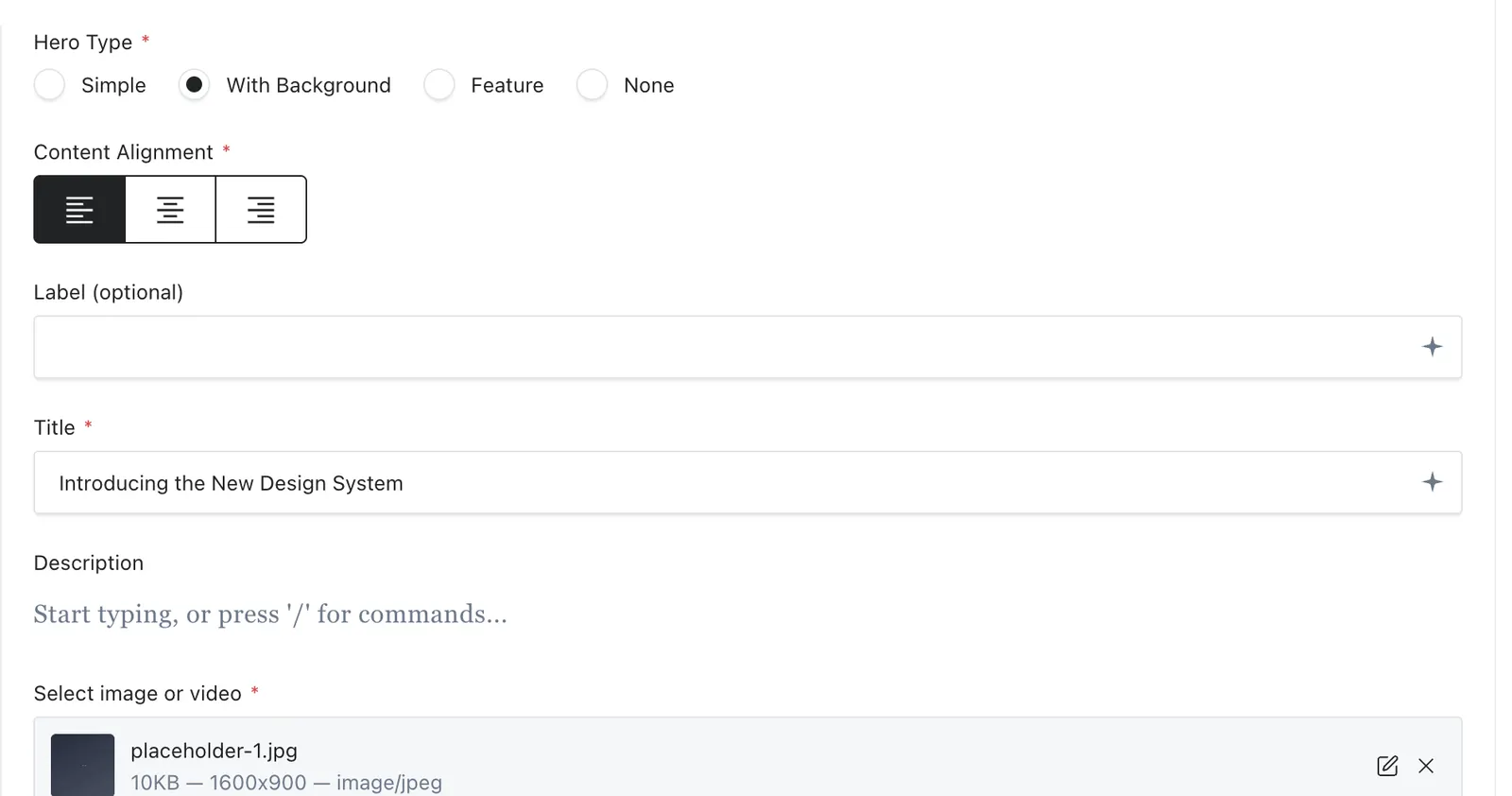Open the placeholder-1.jpg thumbnail preview
The height and width of the screenshot is (796, 1512).
coord(82,765)
